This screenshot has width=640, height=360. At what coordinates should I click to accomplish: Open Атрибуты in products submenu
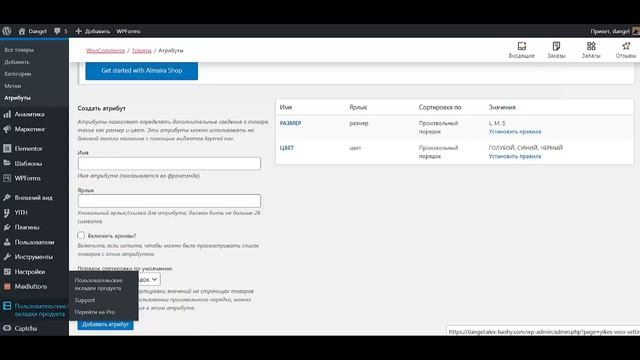[x=17, y=98]
